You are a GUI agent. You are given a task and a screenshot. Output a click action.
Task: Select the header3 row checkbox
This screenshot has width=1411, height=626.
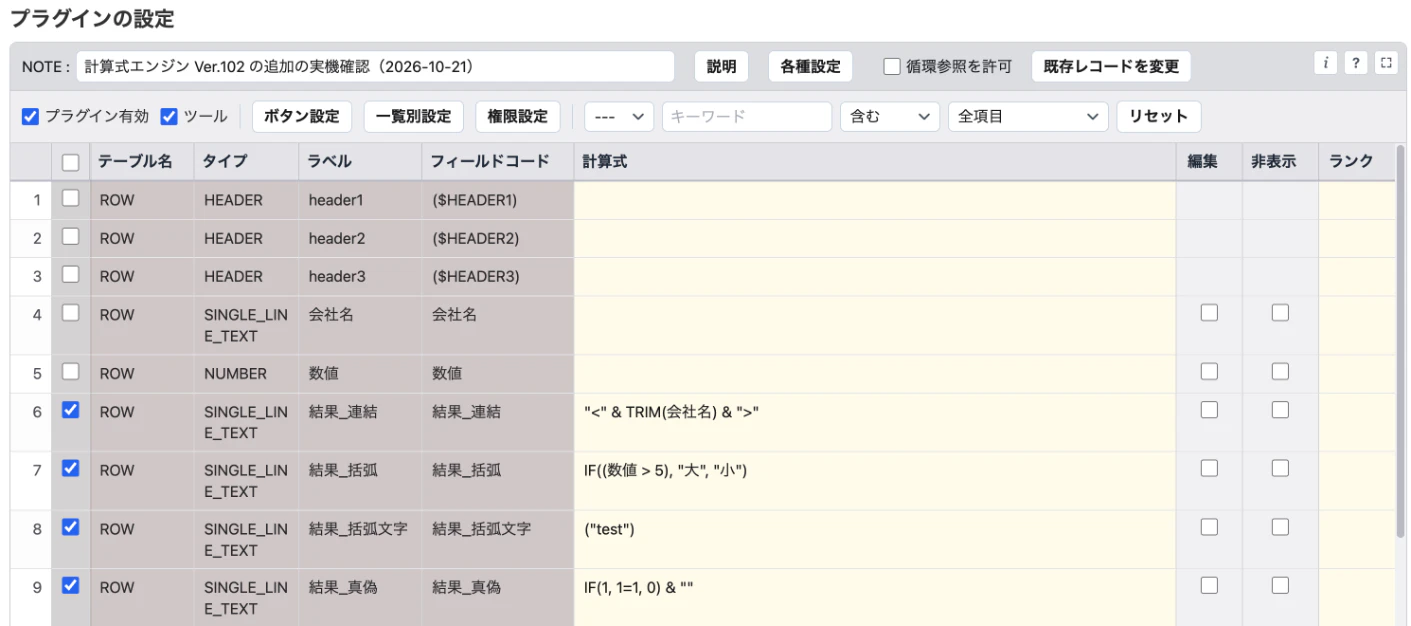click(70, 275)
